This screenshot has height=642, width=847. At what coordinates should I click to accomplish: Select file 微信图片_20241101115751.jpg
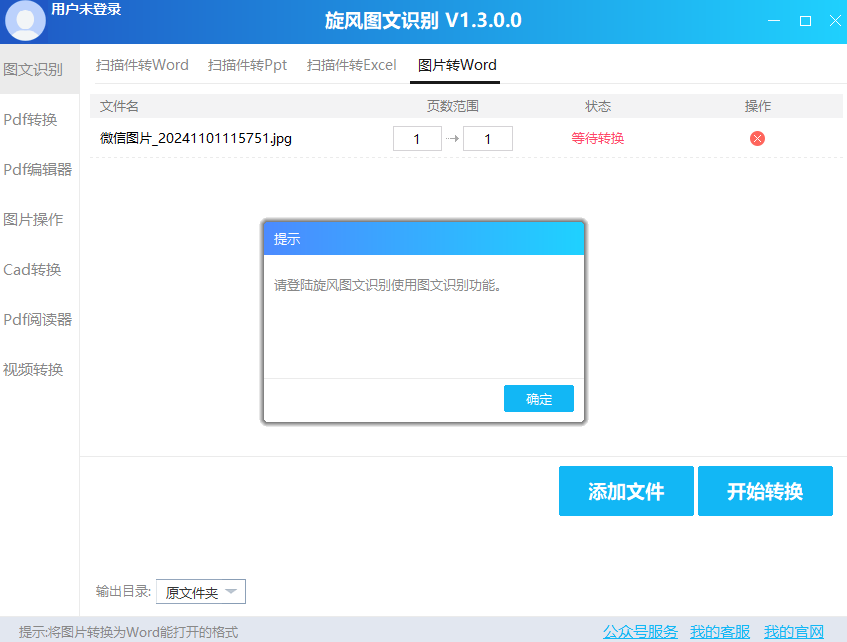pos(196,139)
